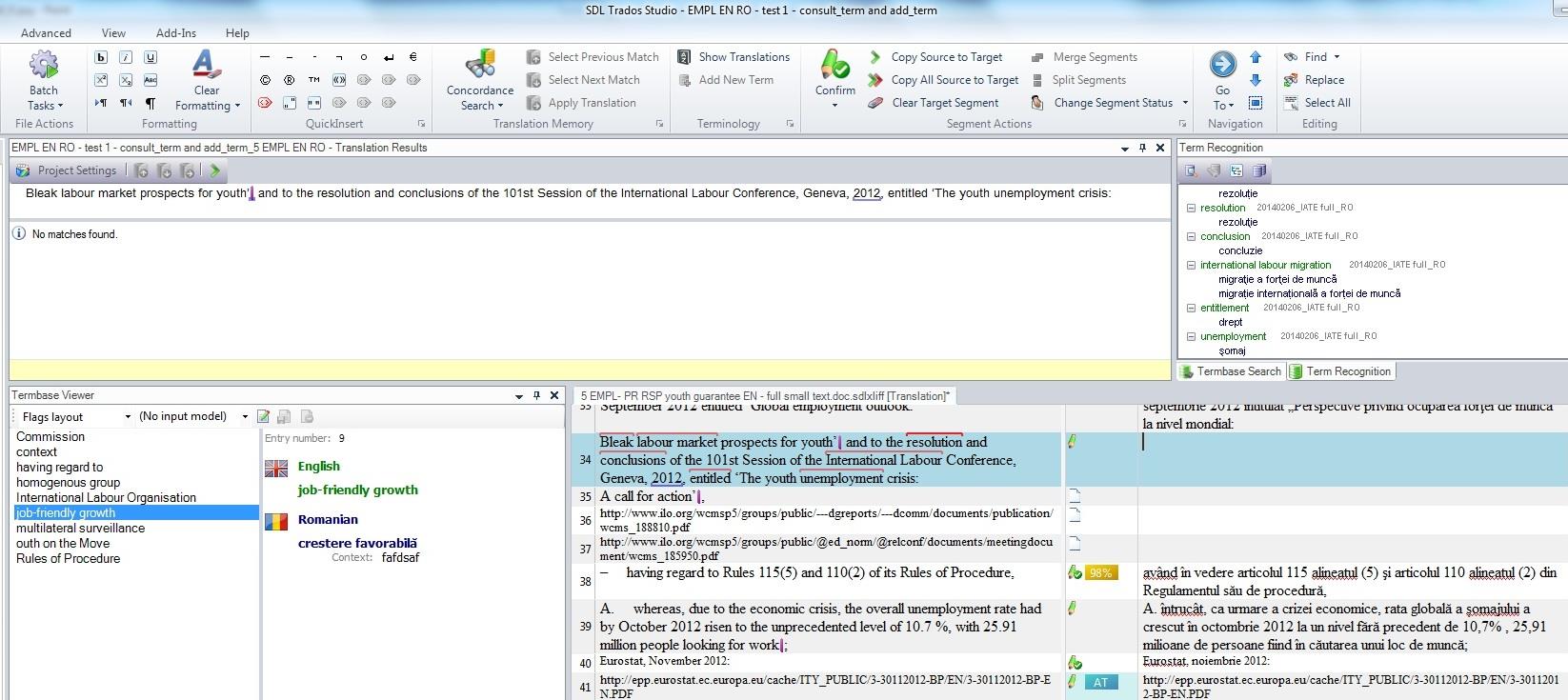1568x700 pixels.
Task: Click Copy All Source to Target
Action: click(943, 80)
